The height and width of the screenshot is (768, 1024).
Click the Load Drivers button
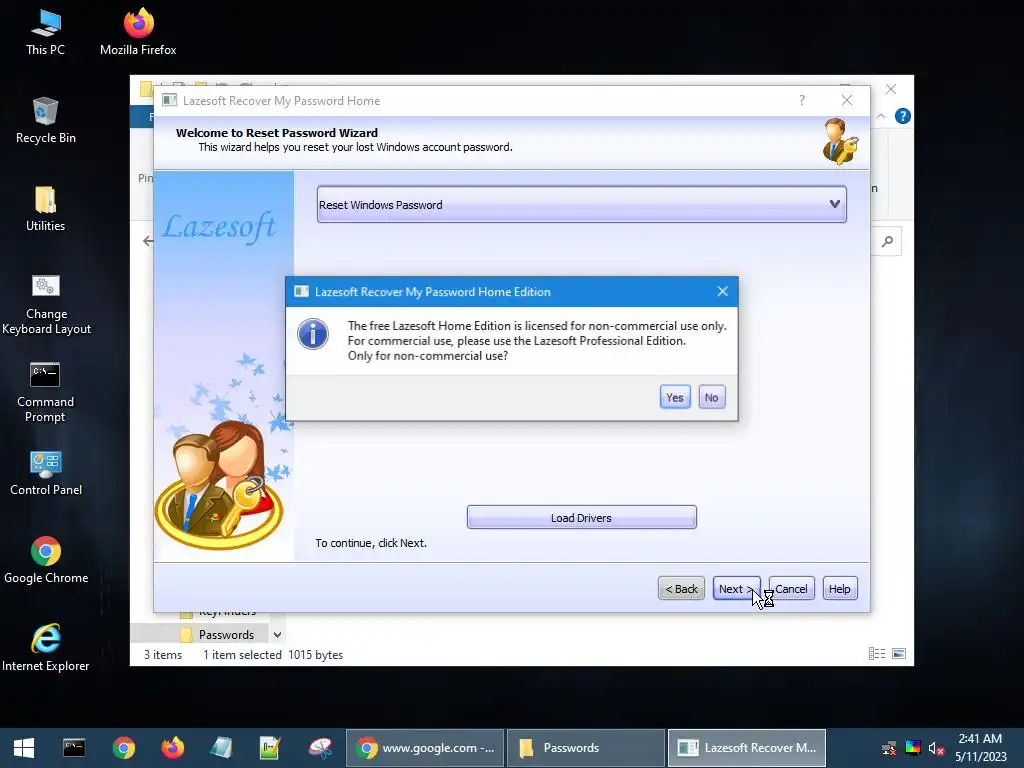click(581, 517)
